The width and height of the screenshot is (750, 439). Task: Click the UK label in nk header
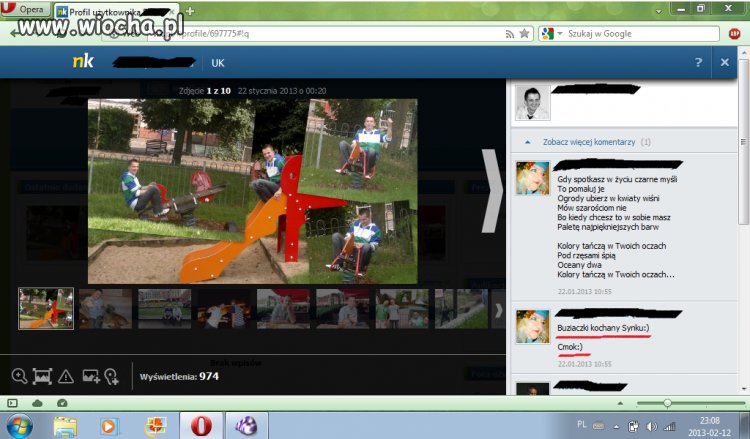pyautogui.click(x=218, y=63)
